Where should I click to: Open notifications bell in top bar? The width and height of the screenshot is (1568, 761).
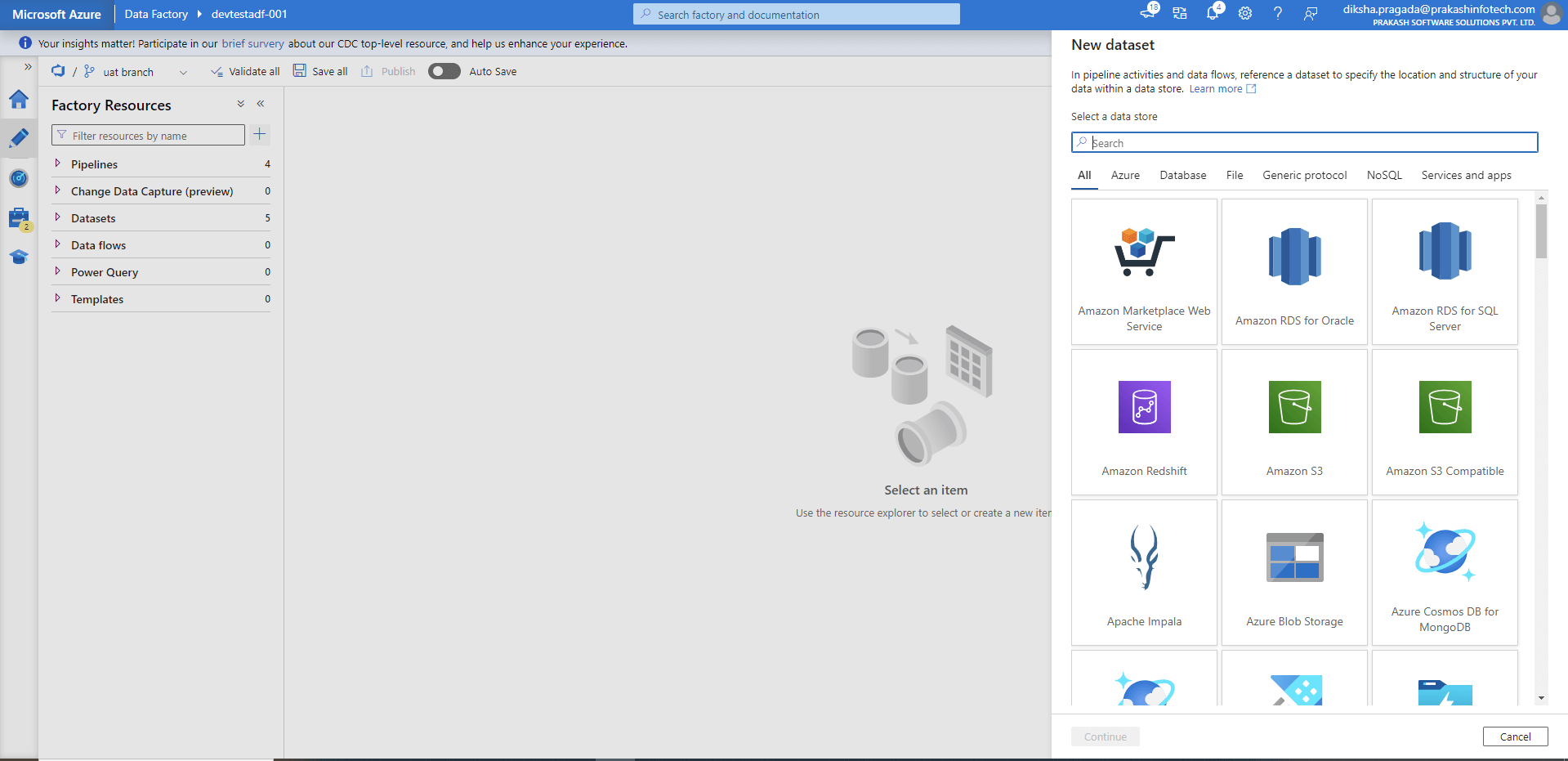(1213, 14)
